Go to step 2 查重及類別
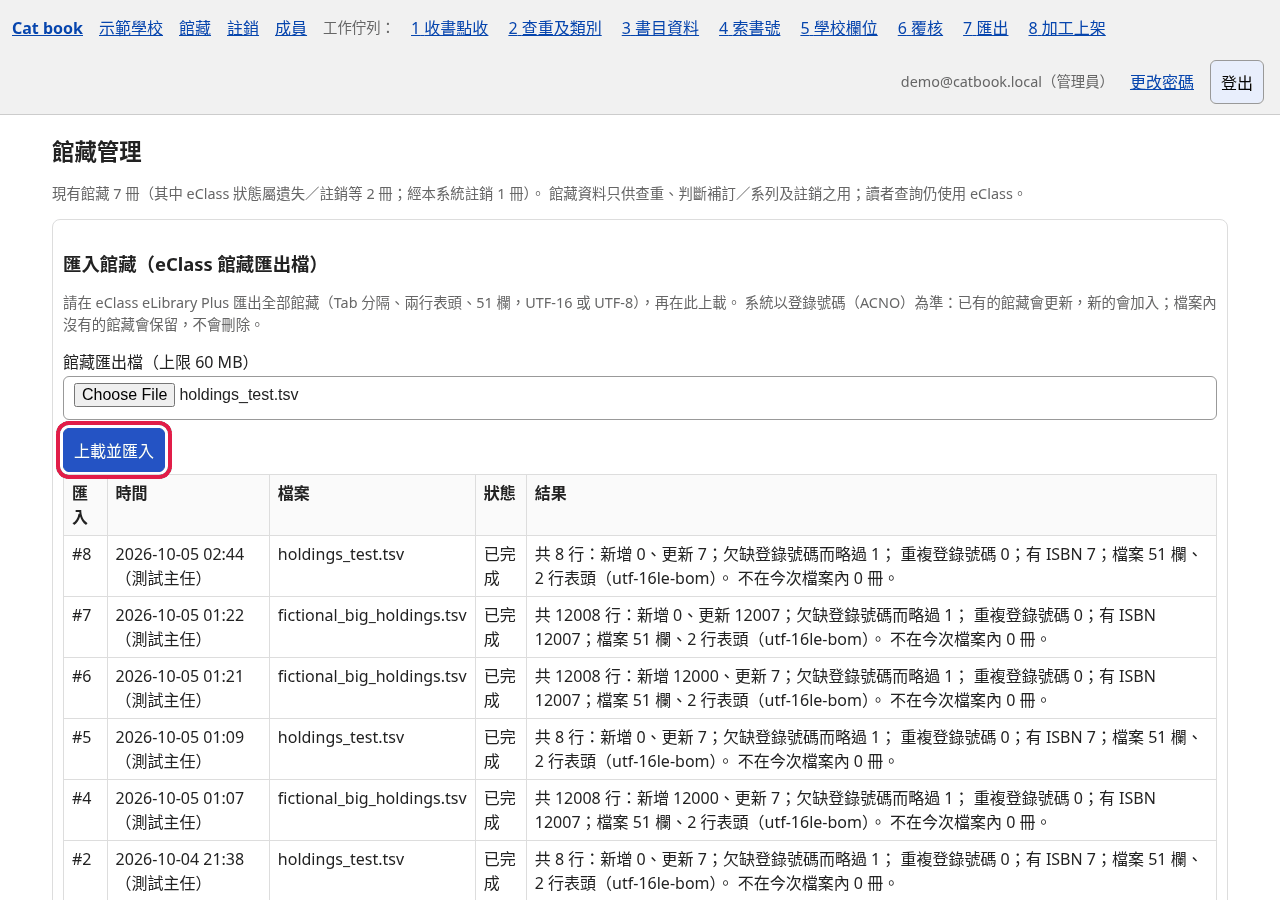Viewport: 1280px width, 900px height. [555, 28]
